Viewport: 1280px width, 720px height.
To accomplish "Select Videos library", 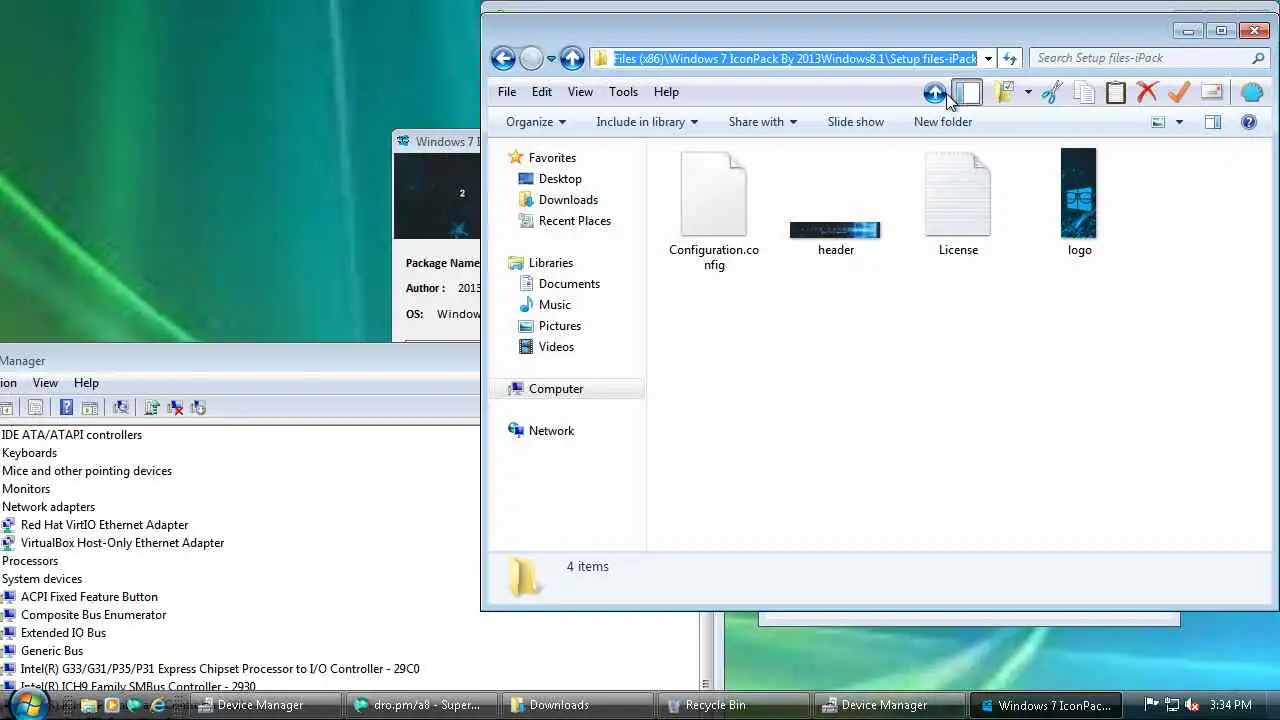I will pyautogui.click(x=546, y=347).
